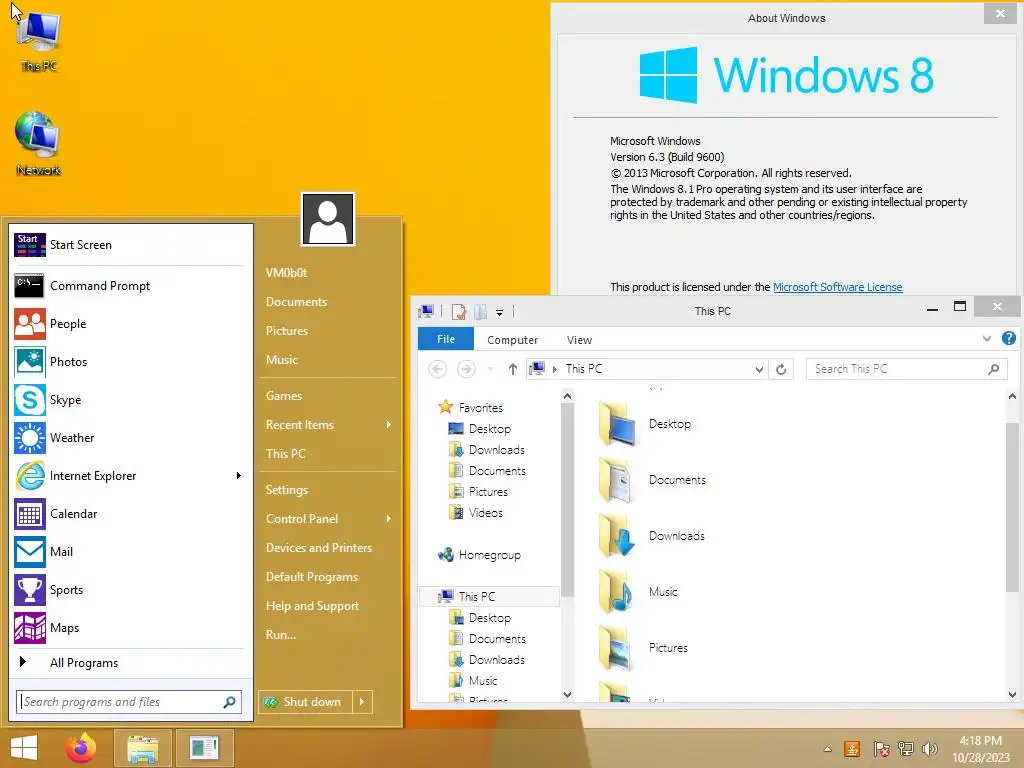Click the New folder quick access icon
Viewport: 1024px width, 768px height.
(x=481, y=312)
